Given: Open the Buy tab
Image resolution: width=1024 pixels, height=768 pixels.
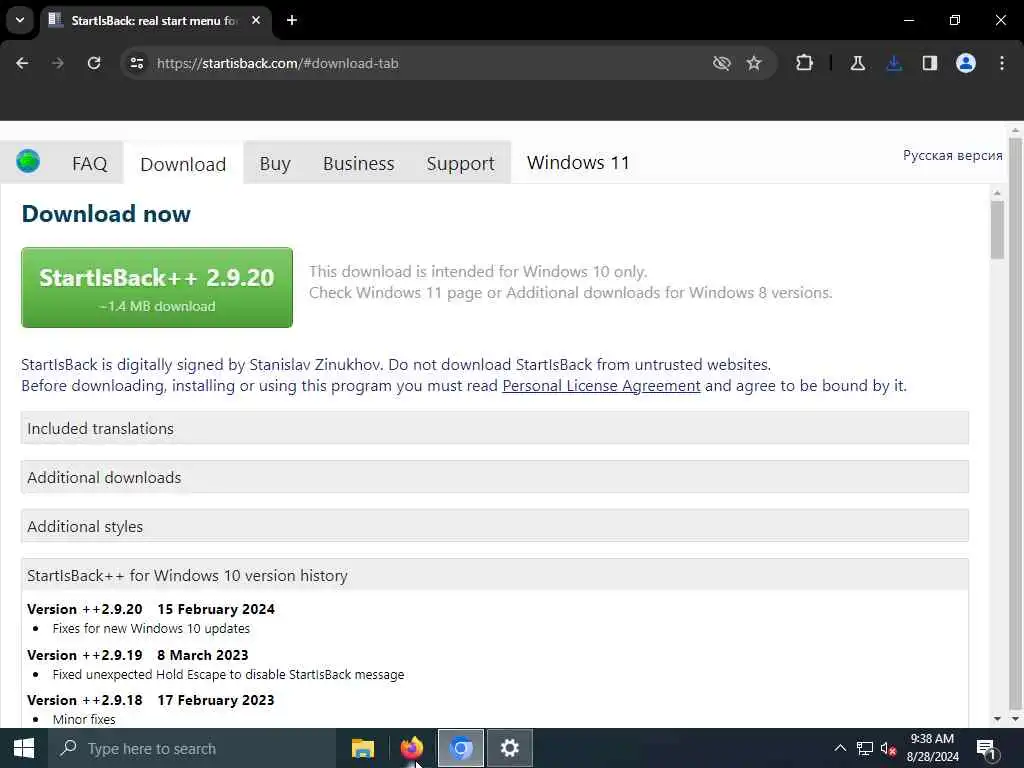Looking at the screenshot, I should pyautogui.click(x=275, y=163).
